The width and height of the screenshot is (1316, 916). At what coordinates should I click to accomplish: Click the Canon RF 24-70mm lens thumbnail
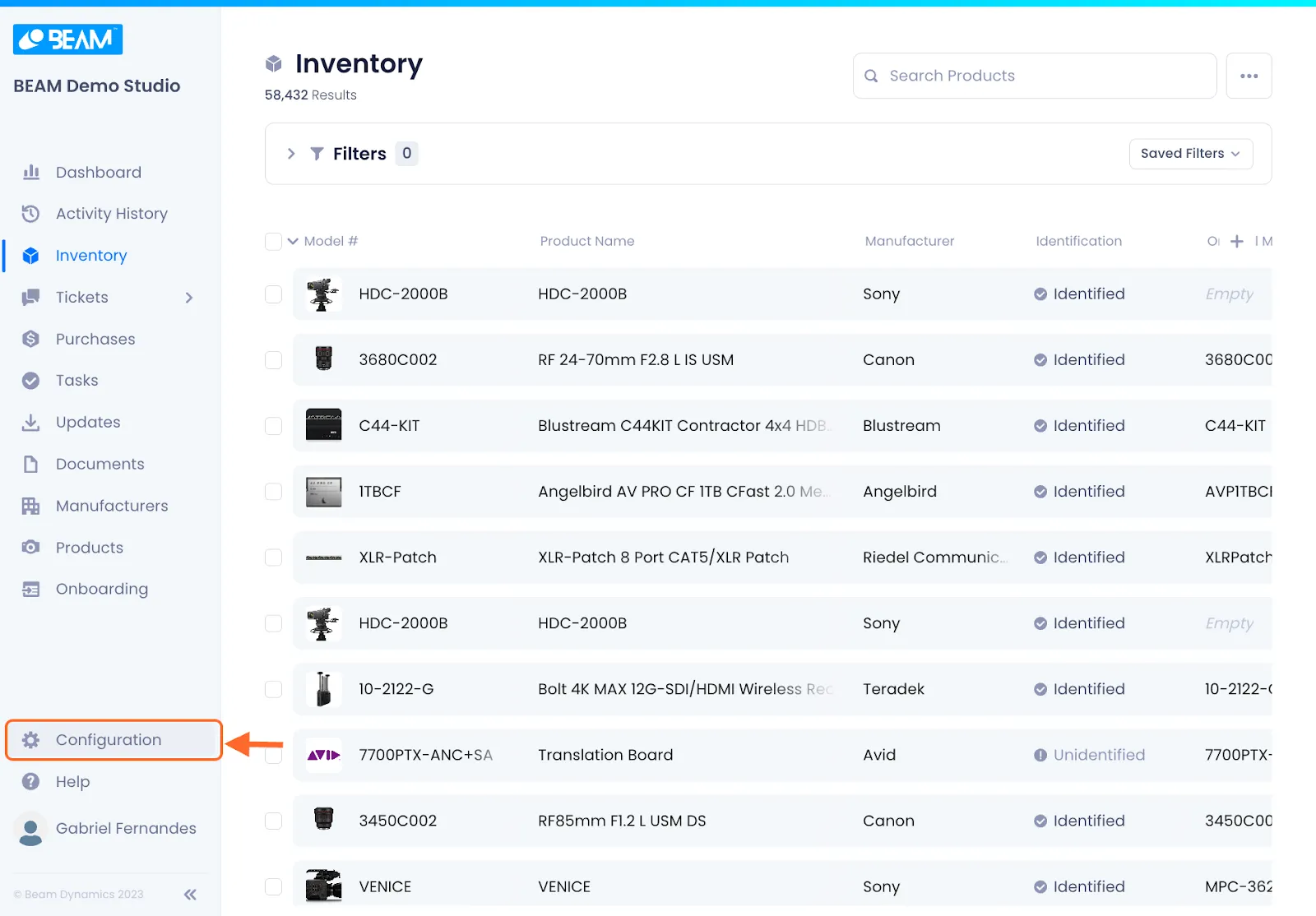tap(324, 359)
